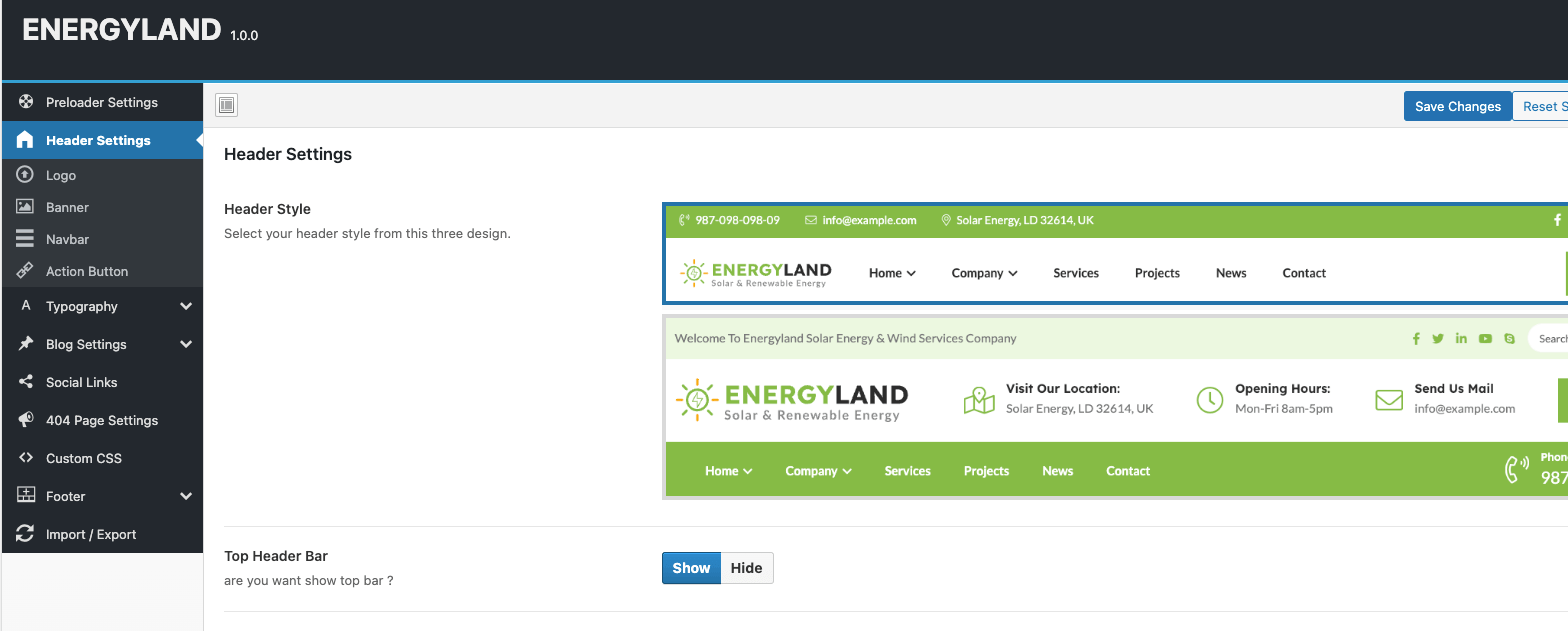Expand the Footer section chevron
Screen dimensions: 1568x631
tap(186, 496)
